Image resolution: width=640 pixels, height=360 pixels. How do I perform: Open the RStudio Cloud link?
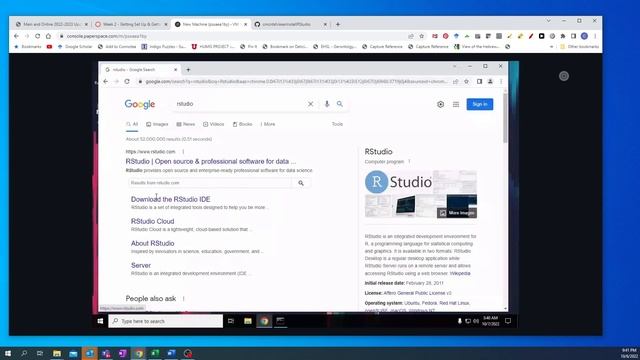(x=152, y=221)
